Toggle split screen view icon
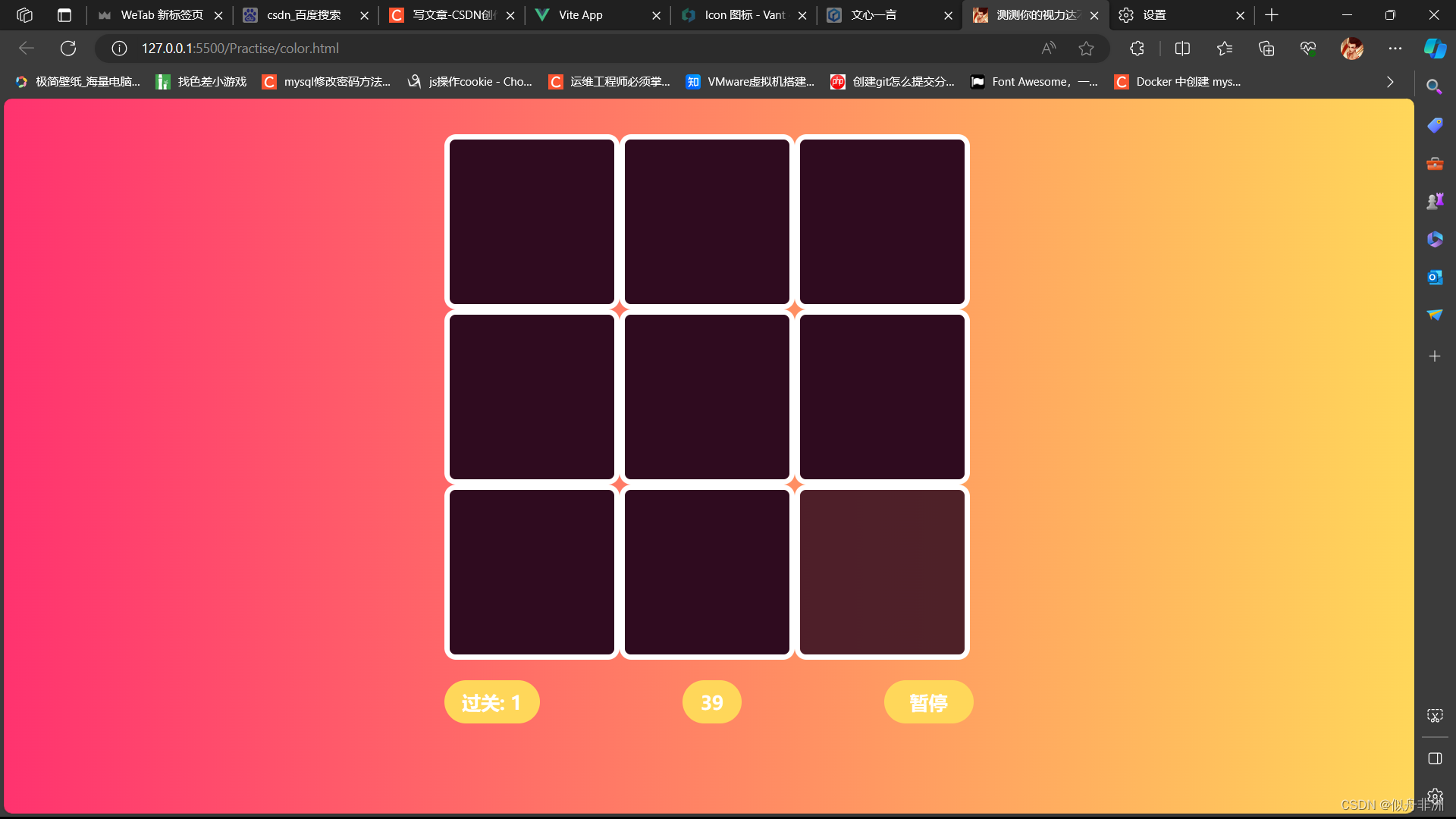 pos(1182,49)
